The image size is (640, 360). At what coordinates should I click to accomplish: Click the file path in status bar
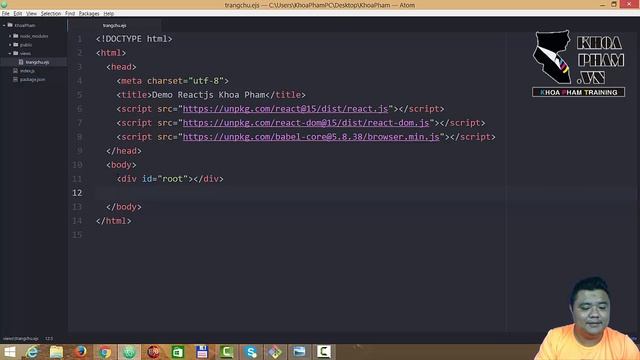[20, 338]
